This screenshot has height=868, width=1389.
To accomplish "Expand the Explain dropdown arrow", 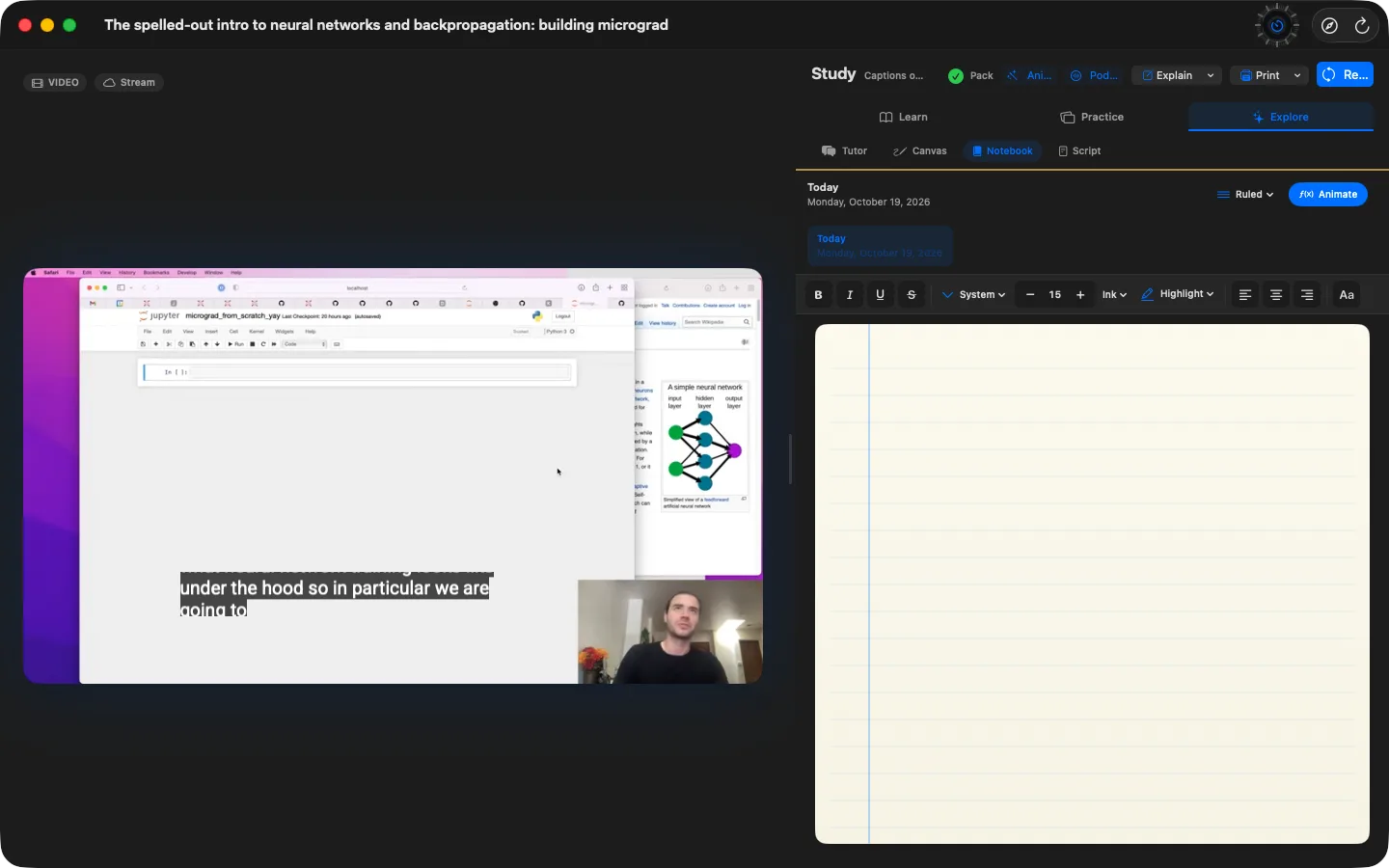I will [1211, 75].
